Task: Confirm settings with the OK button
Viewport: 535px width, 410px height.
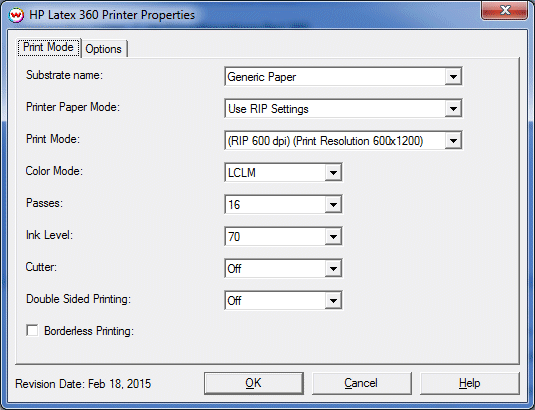Action: (254, 383)
